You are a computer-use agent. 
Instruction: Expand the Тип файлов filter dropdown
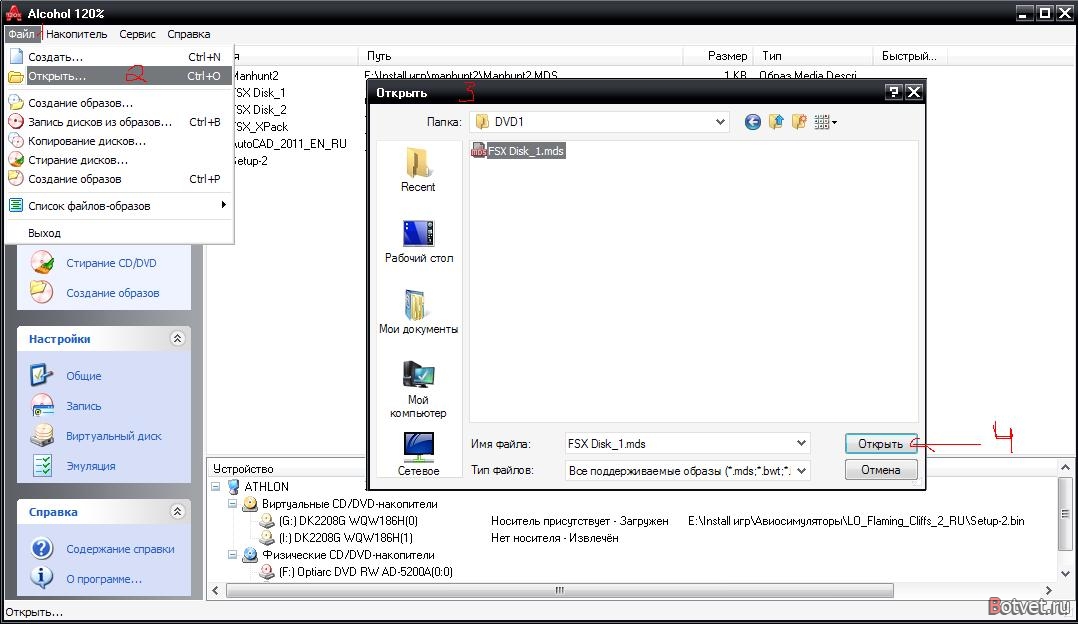[801, 471]
